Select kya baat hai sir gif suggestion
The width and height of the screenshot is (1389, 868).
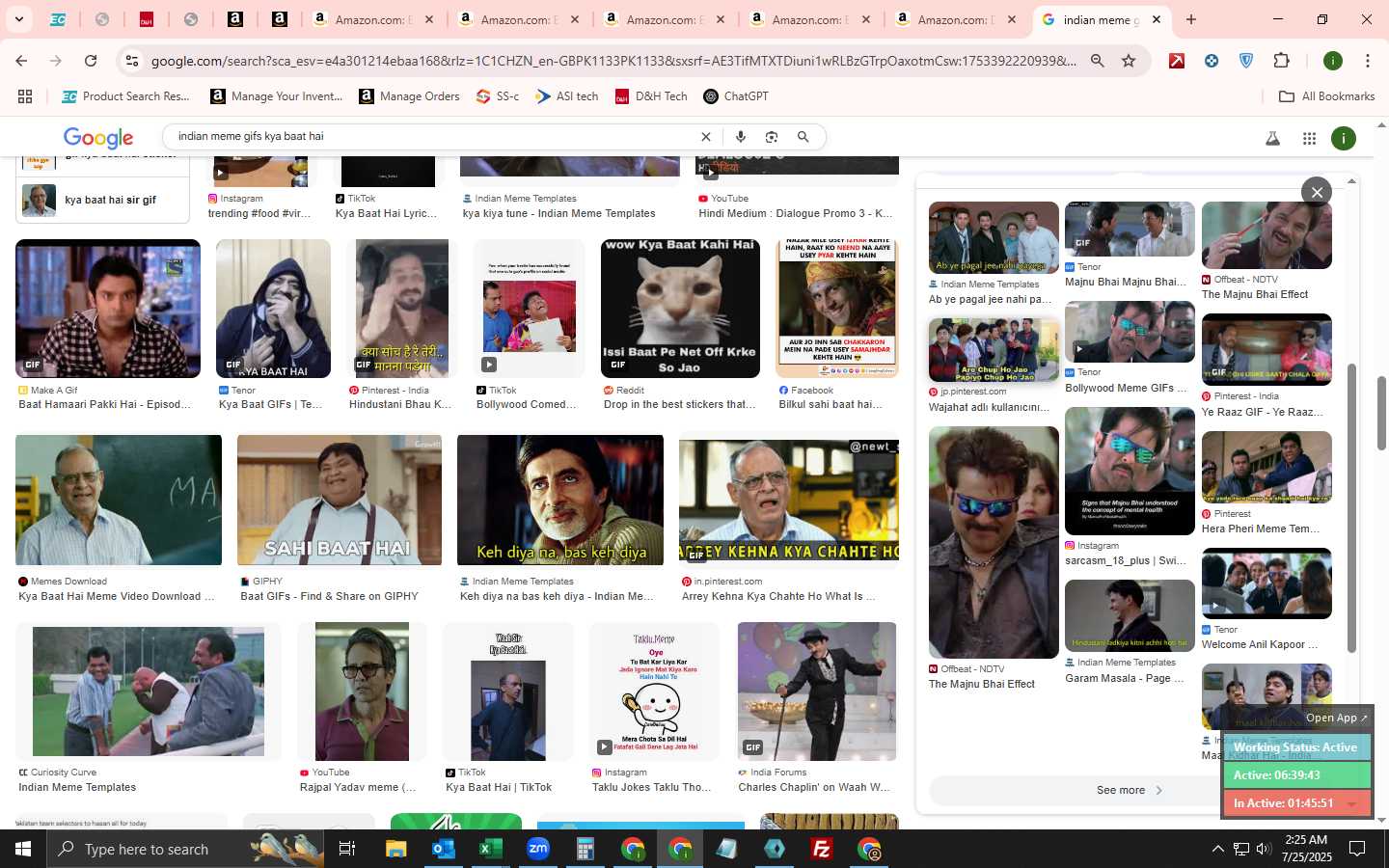coord(103,201)
